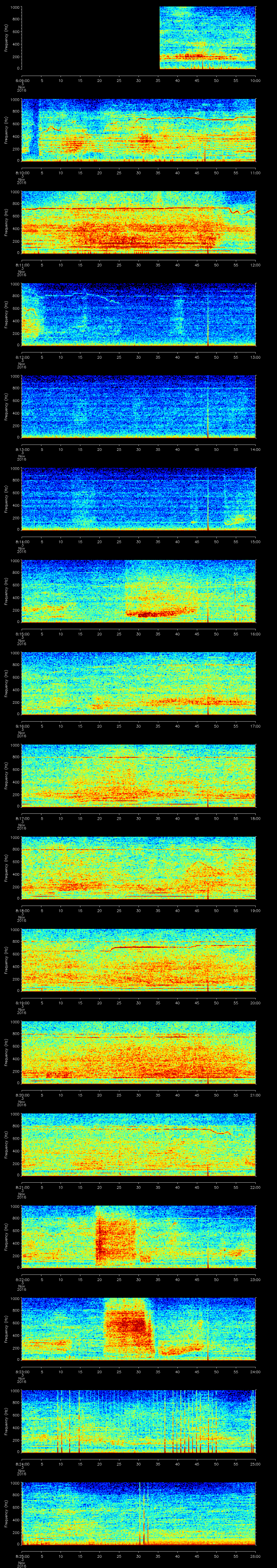
Task: Click the 17:00 end time label
Action: point(256,726)
